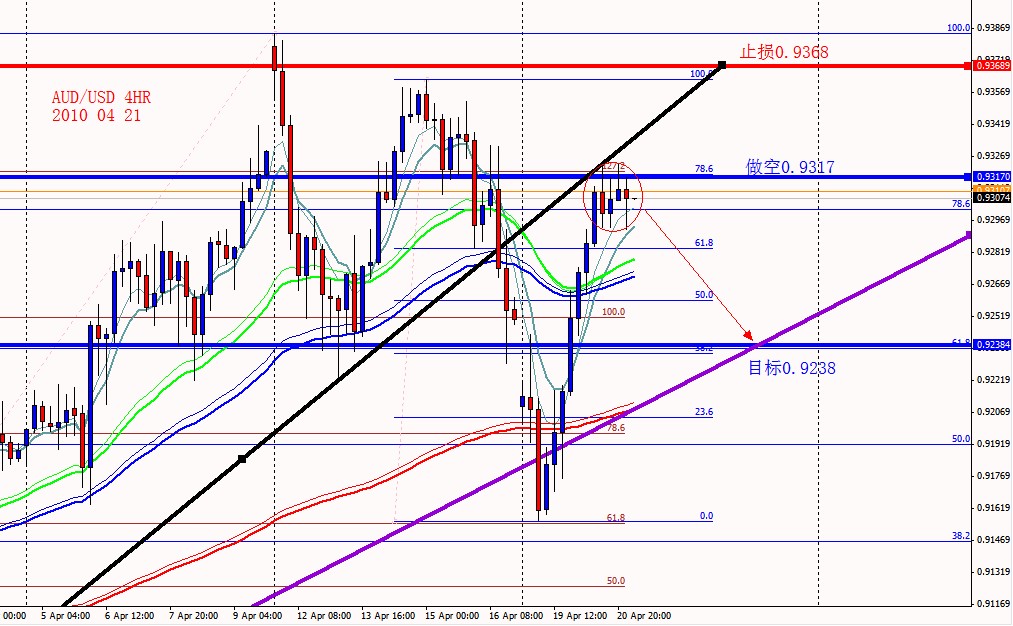Select the 12 Apr 08:00 time label
Screen dimensions: 1013x626
pos(324,616)
